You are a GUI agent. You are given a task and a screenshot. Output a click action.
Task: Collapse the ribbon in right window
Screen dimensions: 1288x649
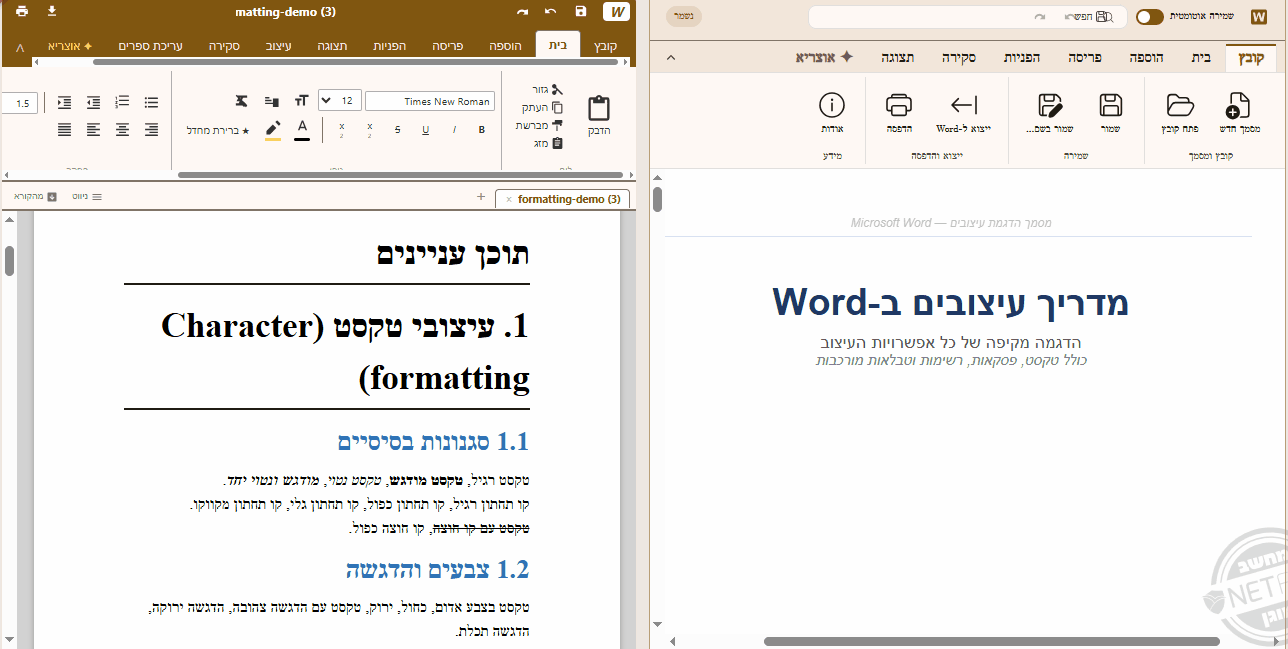[x=670, y=58]
